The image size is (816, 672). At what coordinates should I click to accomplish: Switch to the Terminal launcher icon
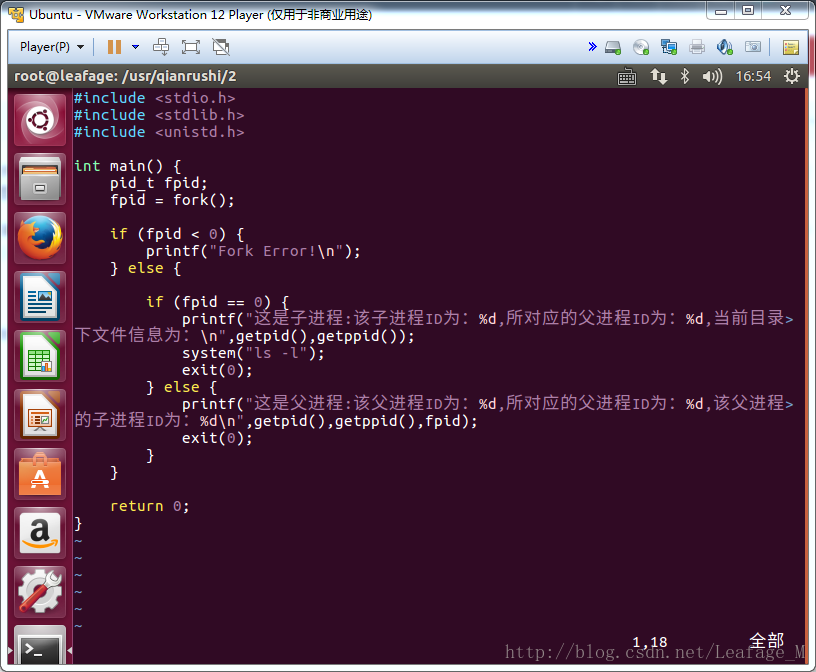pyautogui.click(x=40, y=645)
